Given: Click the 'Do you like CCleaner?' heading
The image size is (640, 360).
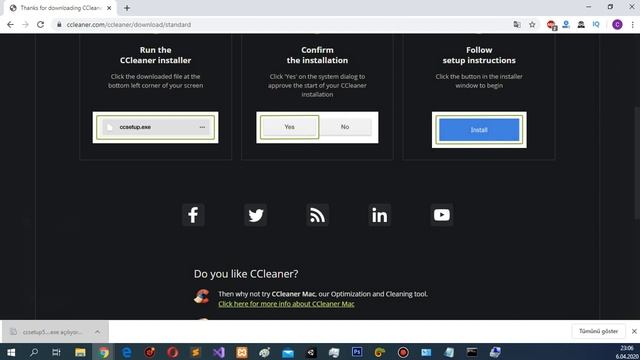Looking at the screenshot, I should click(x=246, y=273).
